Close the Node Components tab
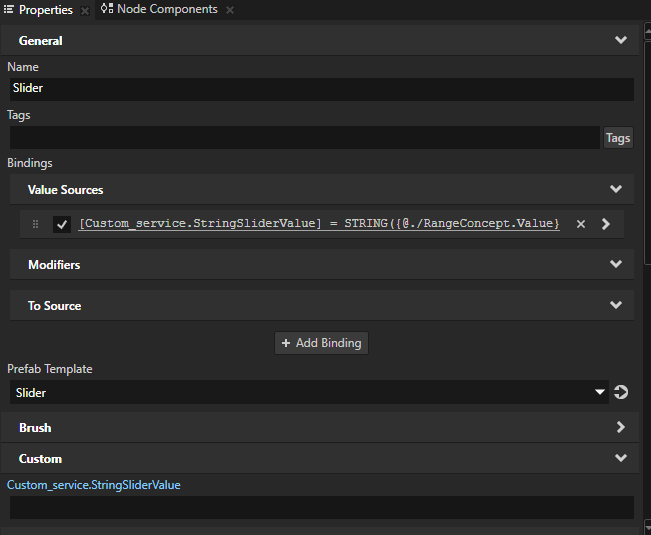The image size is (651, 535). [230, 10]
